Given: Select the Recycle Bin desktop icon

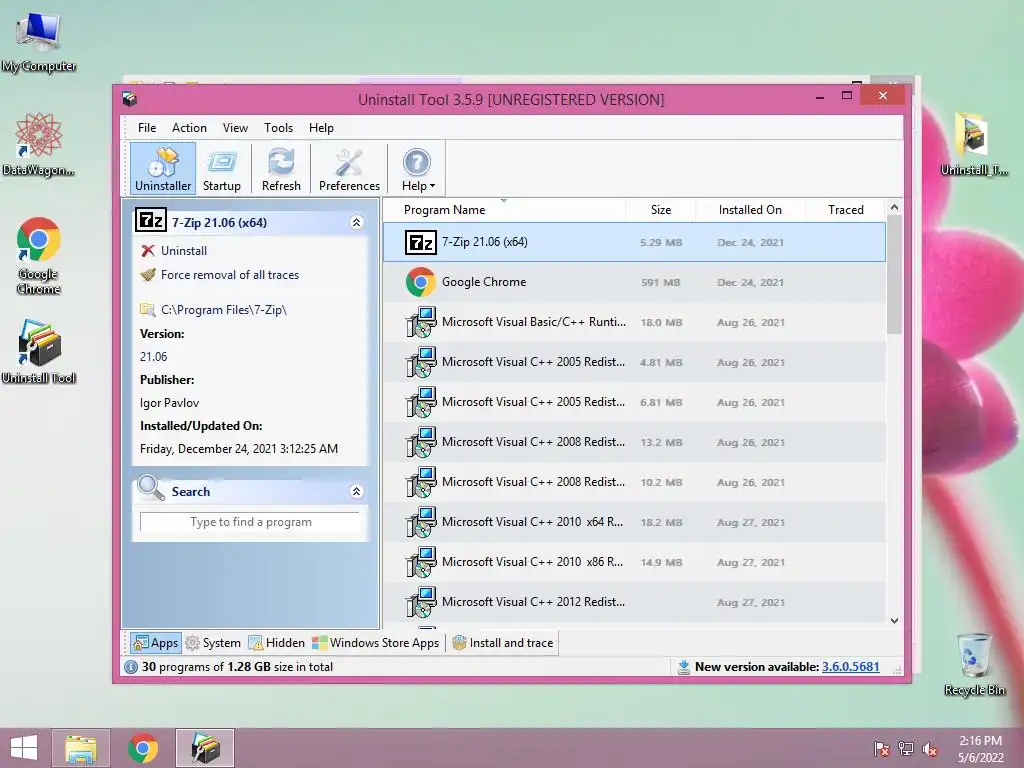Looking at the screenshot, I should pyautogui.click(x=974, y=664).
